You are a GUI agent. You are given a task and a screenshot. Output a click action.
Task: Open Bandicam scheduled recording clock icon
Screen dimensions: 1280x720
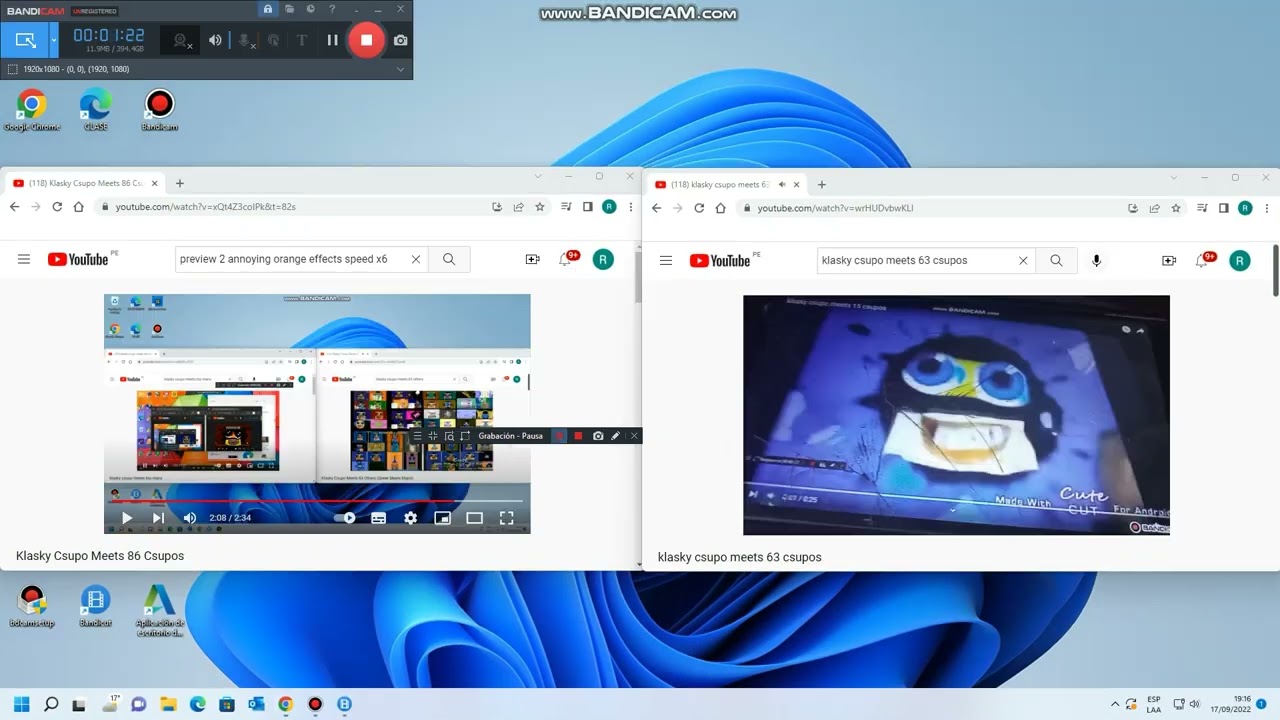[x=310, y=9]
